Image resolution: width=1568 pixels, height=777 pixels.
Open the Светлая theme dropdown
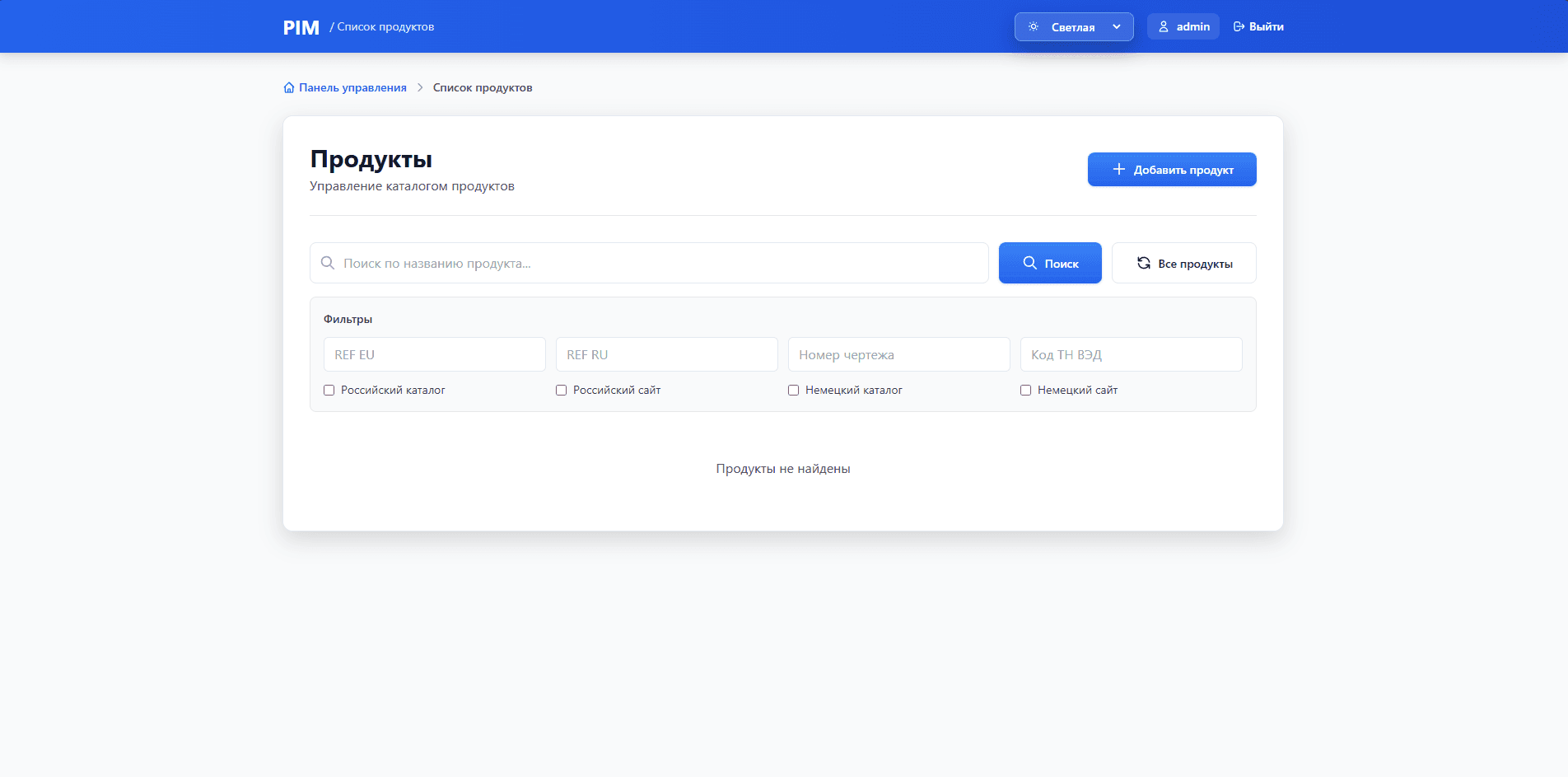pyautogui.click(x=1073, y=27)
